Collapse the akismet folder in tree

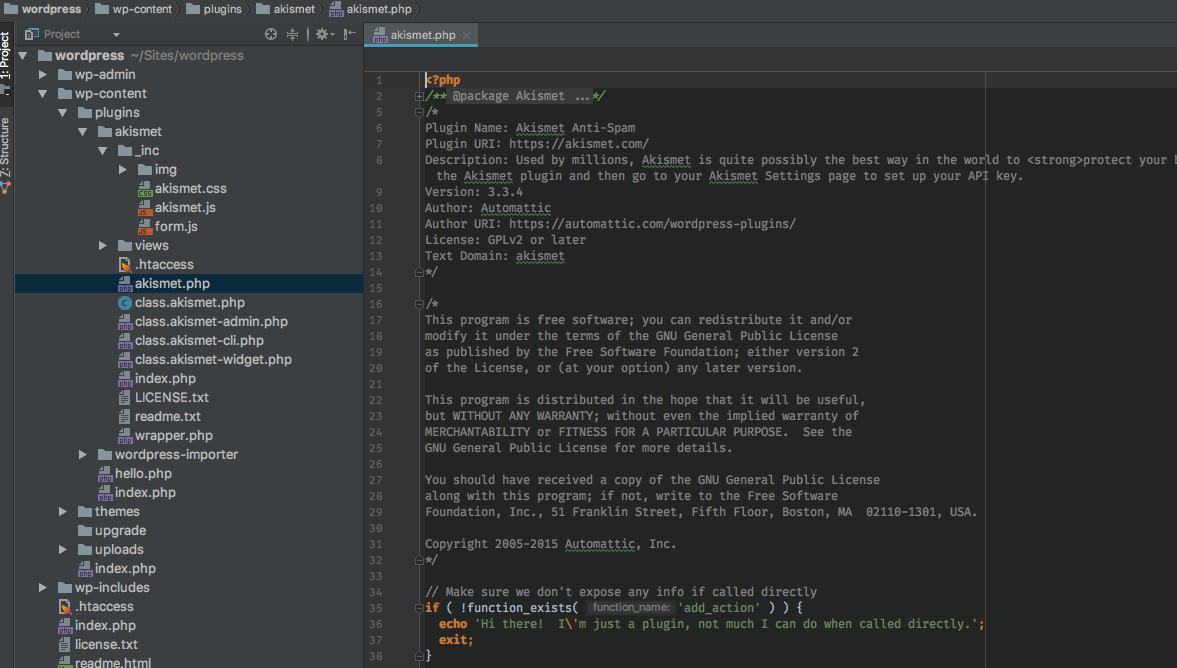click(83, 131)
